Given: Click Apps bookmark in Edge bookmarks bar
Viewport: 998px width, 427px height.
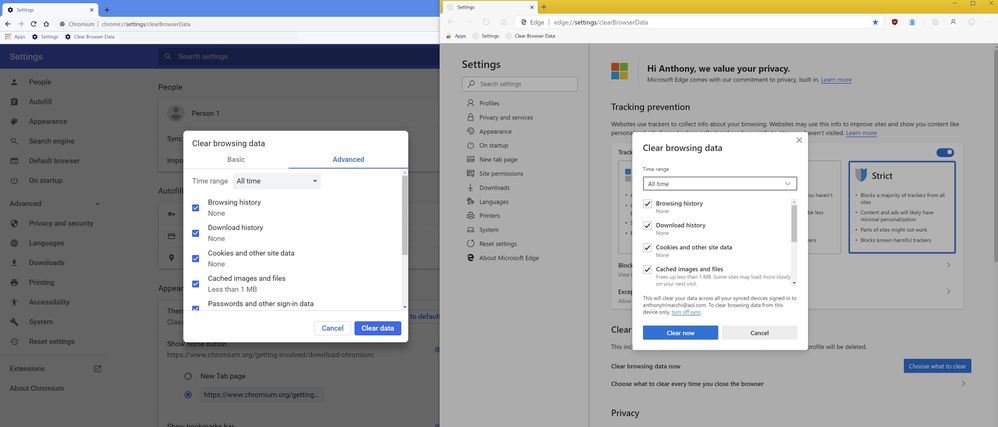Looking at the screenshot, I should pyautogui.click(x=456, y=36).
